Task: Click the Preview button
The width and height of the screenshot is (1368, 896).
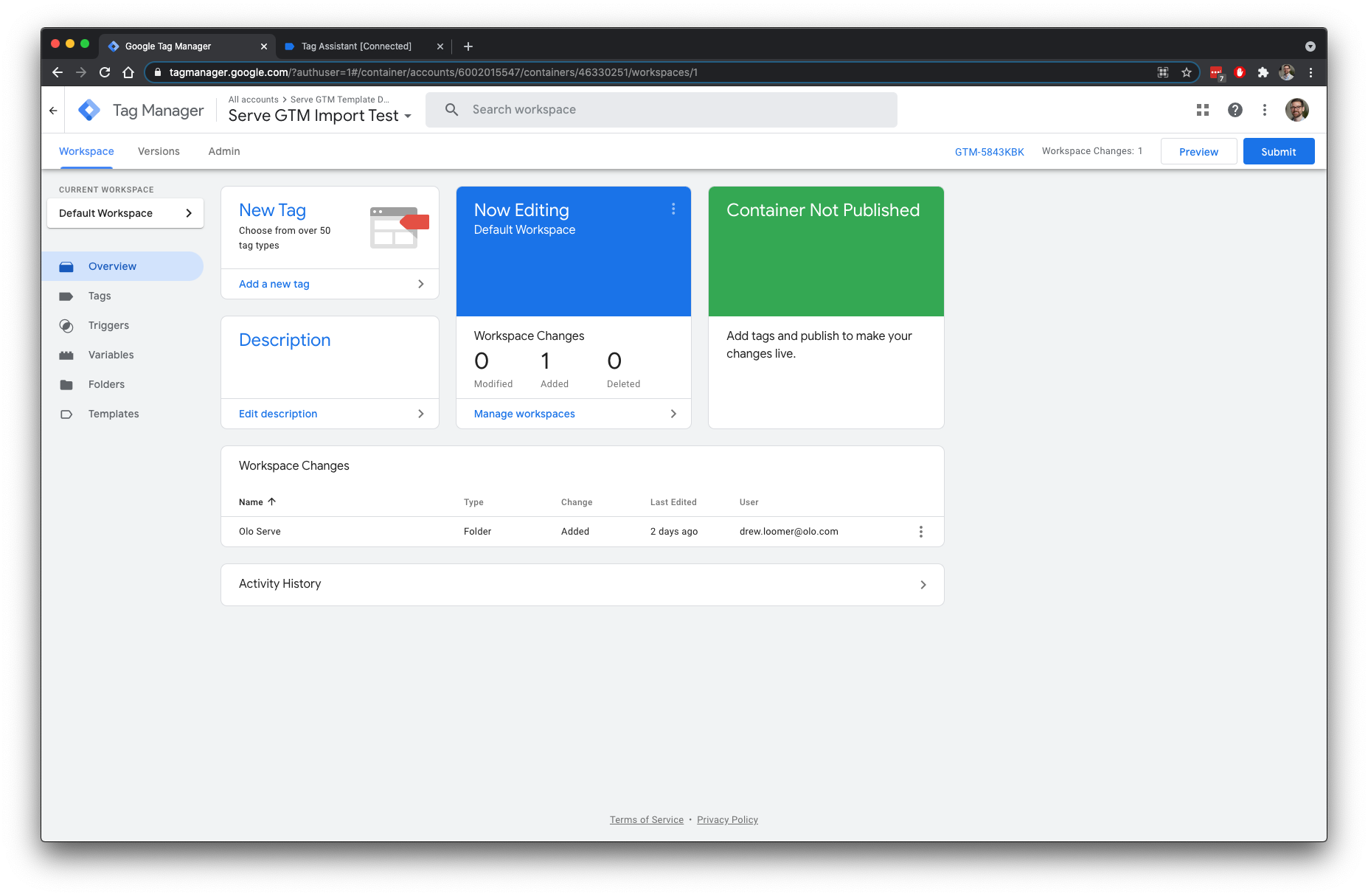Action: (1198, 151)
